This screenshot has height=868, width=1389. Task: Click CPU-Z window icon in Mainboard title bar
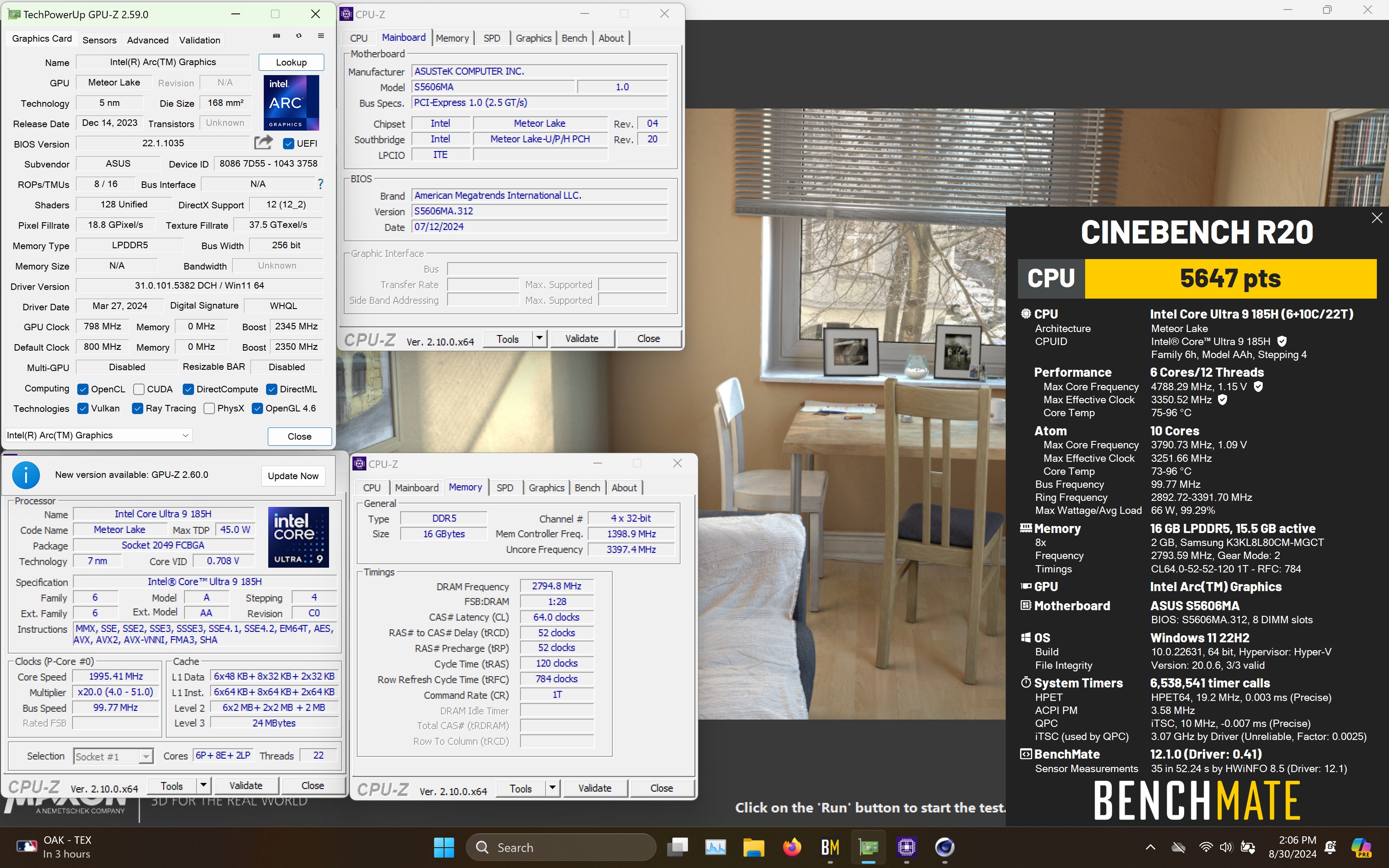tap(347, 14)
